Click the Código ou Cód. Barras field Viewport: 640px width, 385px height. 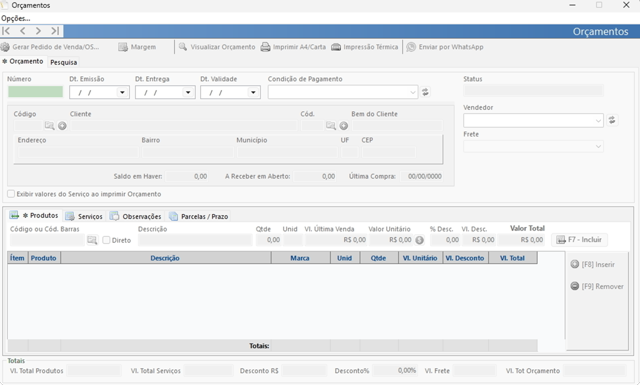pyautogui.click(x=47, y=240)
